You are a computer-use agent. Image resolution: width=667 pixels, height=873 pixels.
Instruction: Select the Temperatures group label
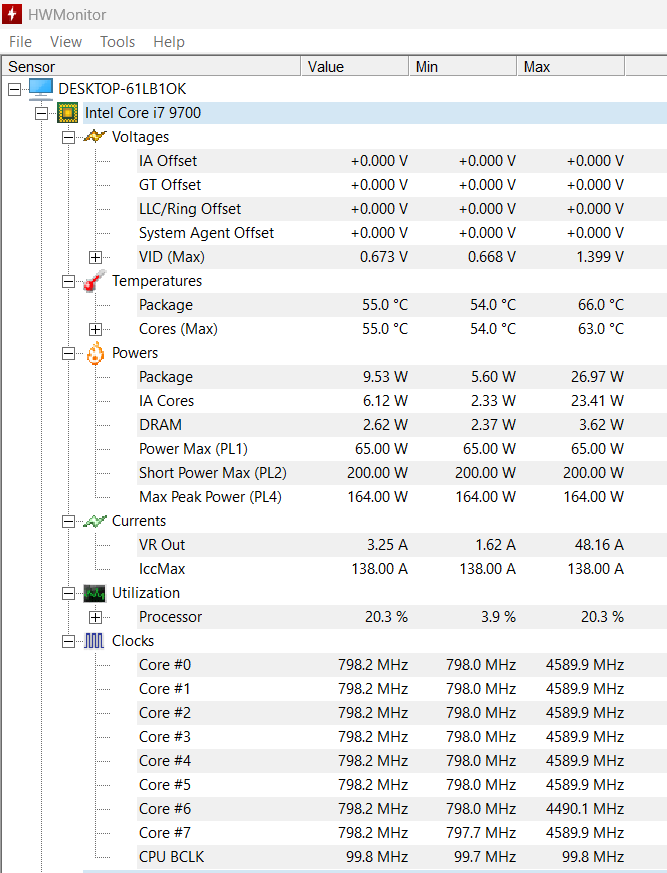[x=156, y=281]
